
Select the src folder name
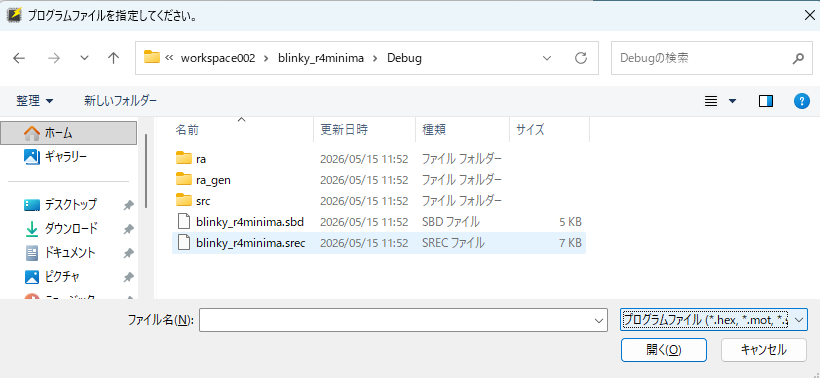203,201
